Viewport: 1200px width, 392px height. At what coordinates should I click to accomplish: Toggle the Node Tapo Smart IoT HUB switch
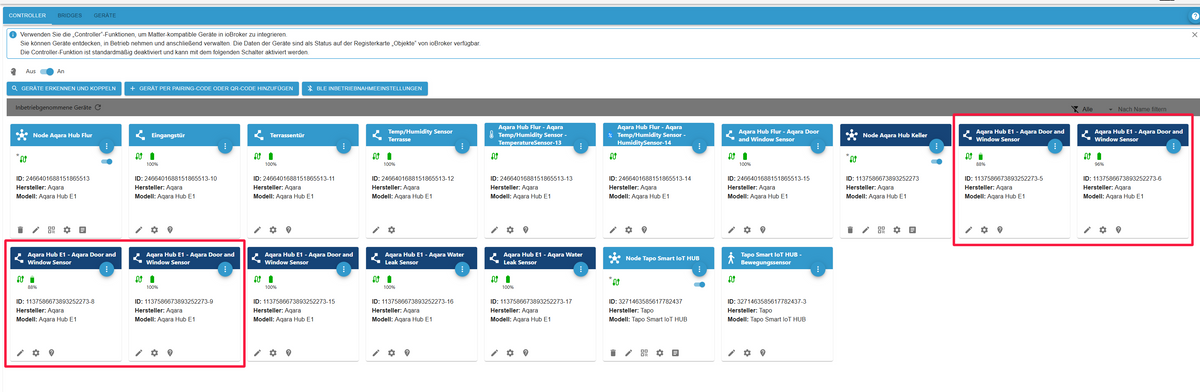point(700,284)
